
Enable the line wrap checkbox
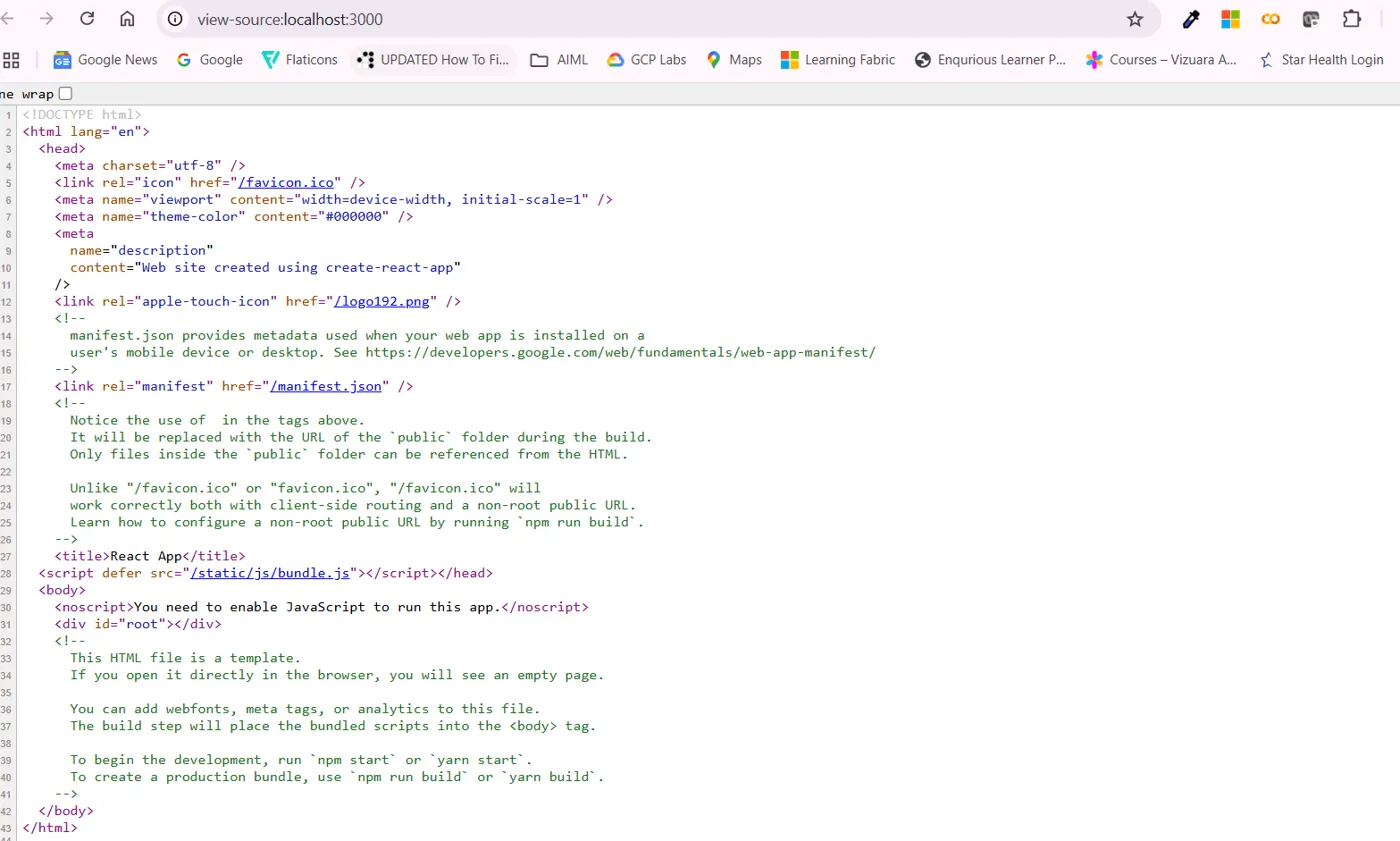pos(66,94)
